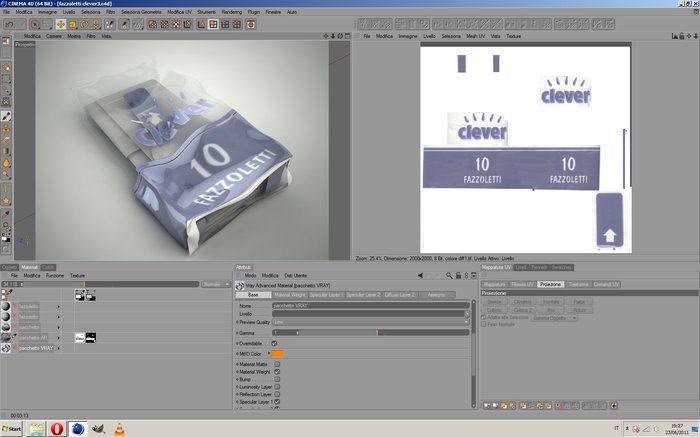
Task: Open the search icon in Attributes panel
Action: click(449, 275)
